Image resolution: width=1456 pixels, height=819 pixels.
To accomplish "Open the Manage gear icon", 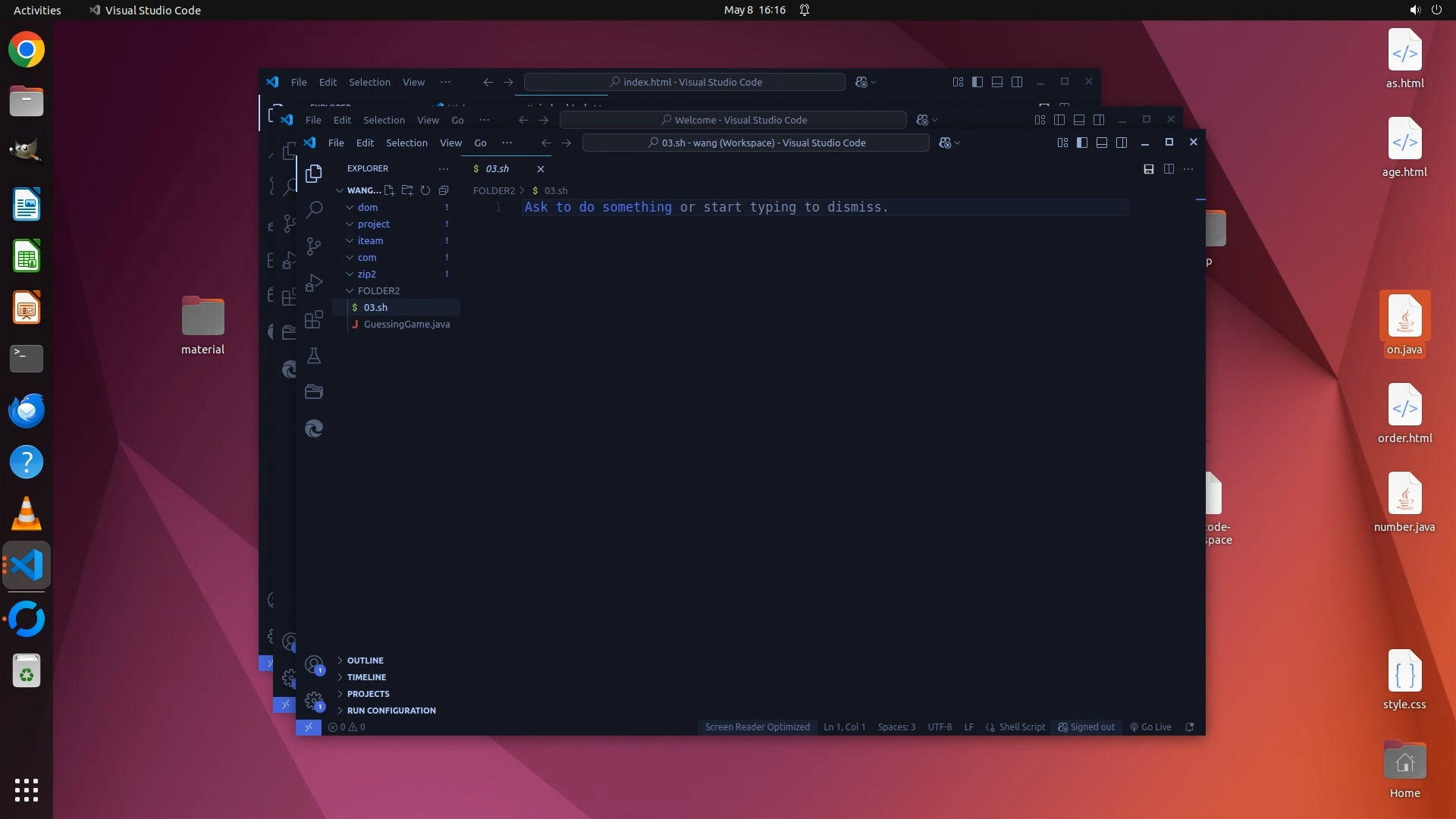I will click(313, 700).
